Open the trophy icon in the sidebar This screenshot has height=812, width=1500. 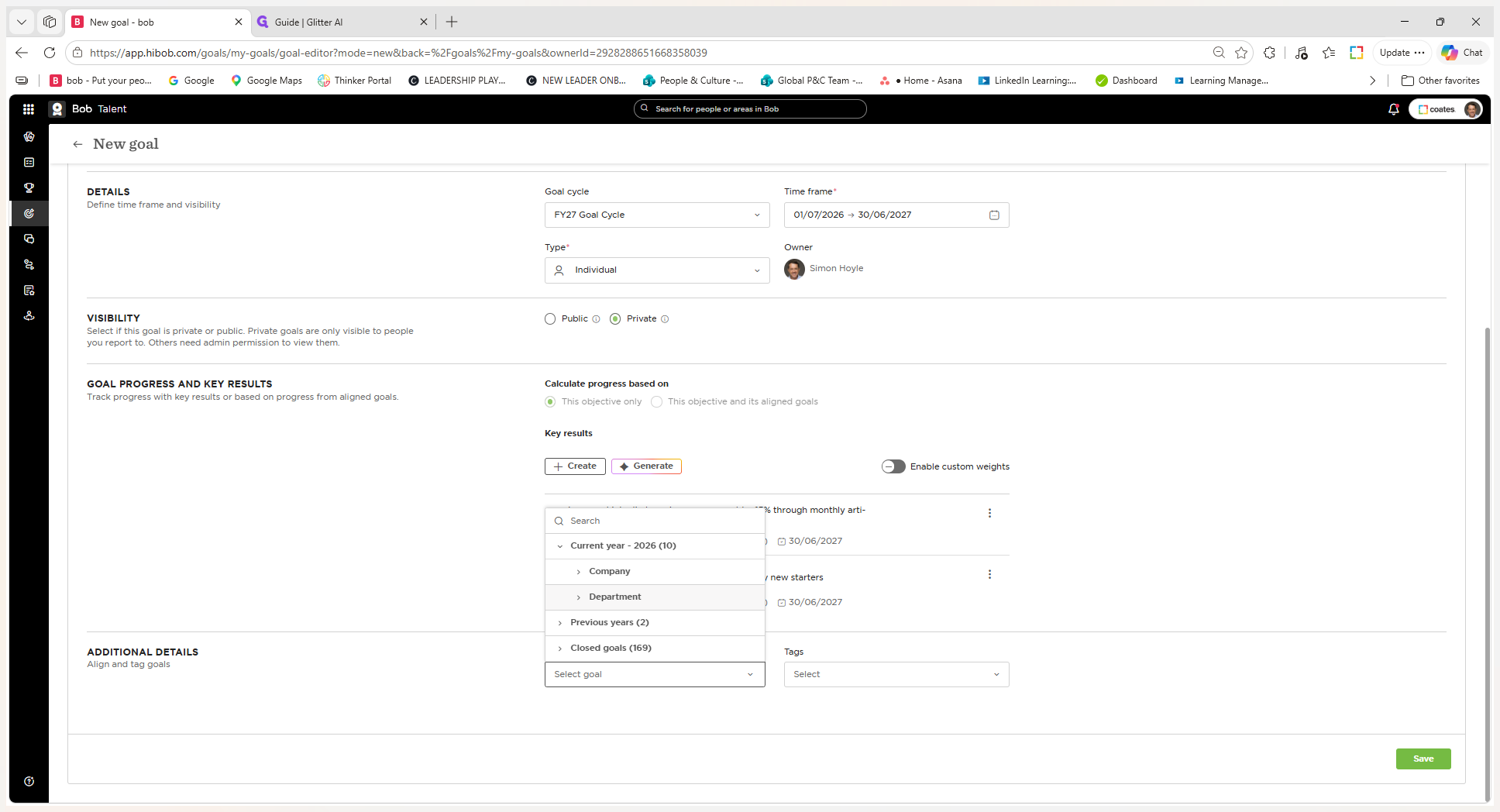(x=29, y=188)
